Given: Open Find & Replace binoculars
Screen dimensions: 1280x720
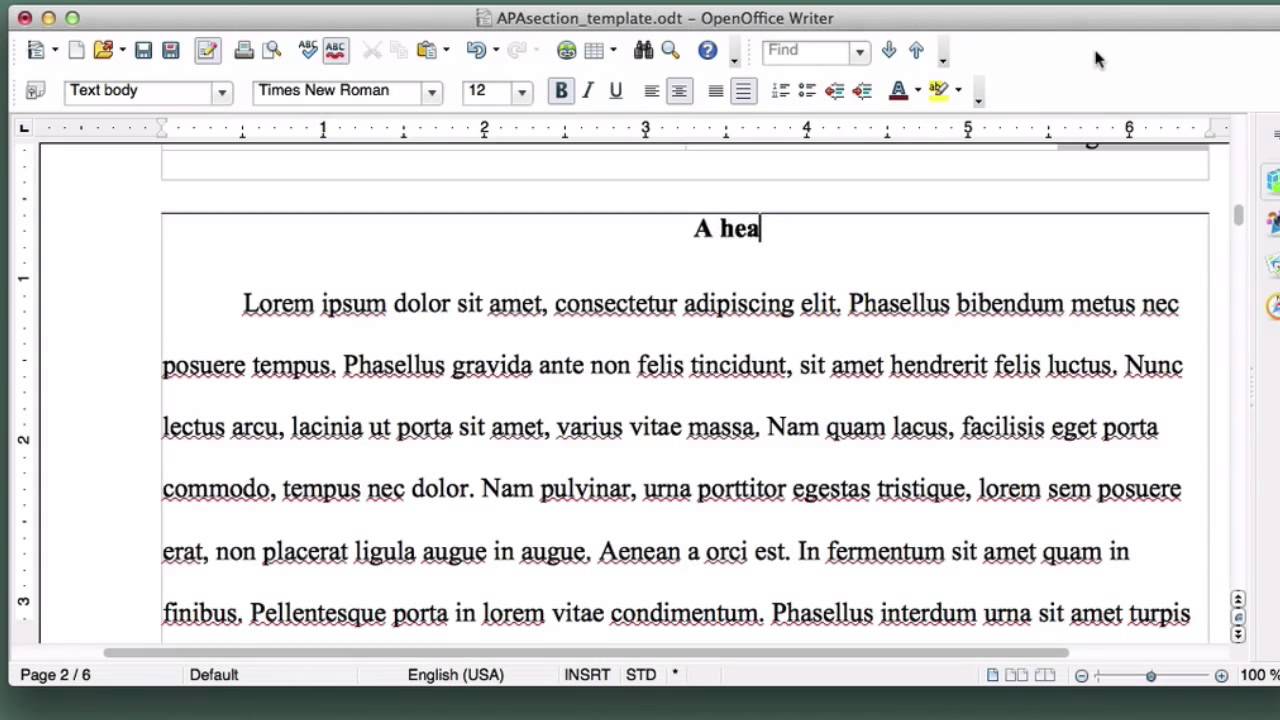Looking at the screenshot, I should click(x=643, y=50).
